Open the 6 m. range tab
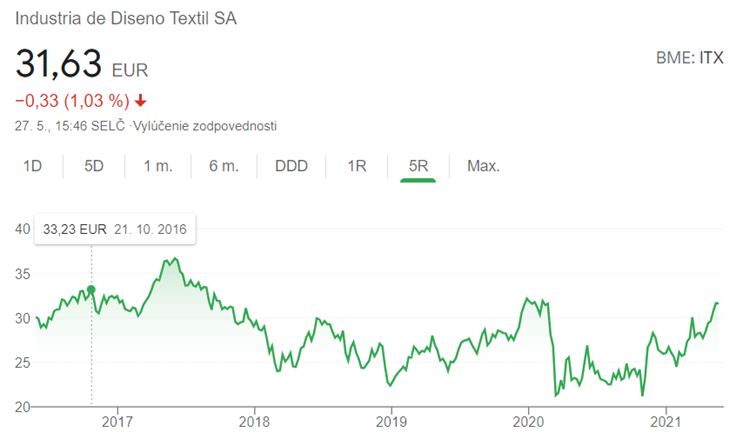Screen dimensions: 756x439 click(x=224, y=166)
